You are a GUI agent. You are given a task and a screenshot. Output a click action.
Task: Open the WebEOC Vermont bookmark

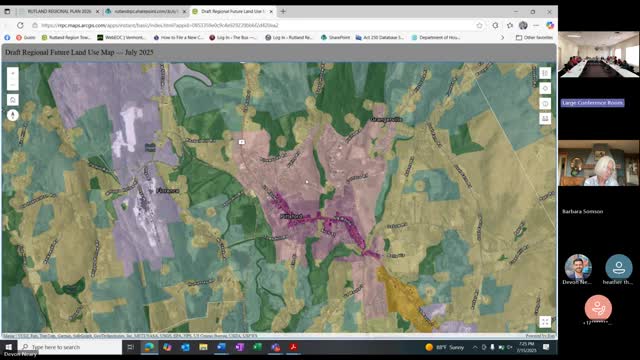pyautogui.click(x=121, y=38)
